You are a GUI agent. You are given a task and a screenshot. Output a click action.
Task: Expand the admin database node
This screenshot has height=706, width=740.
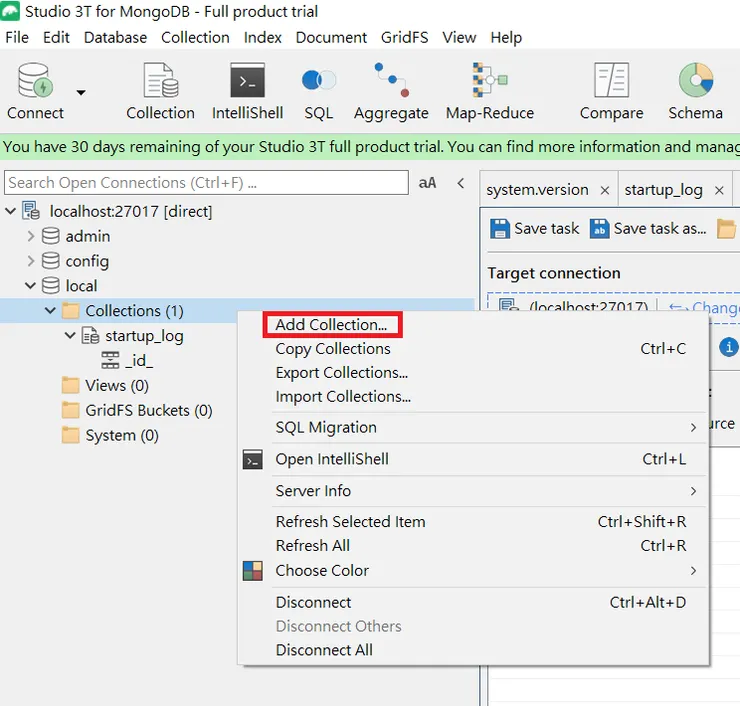pyautogui.click(x=31, y=236)
